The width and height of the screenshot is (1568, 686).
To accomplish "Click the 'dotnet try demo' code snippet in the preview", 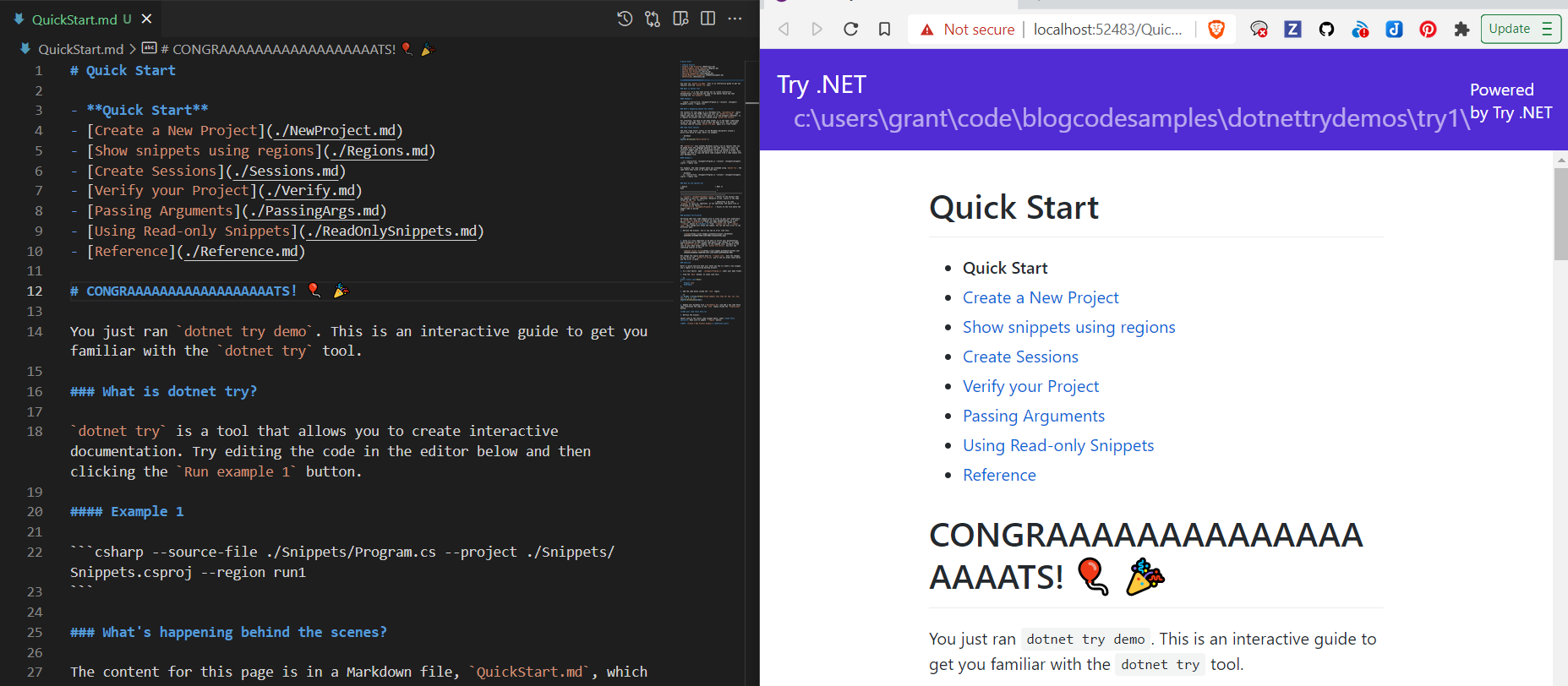I will click(x=1085, y=640).
